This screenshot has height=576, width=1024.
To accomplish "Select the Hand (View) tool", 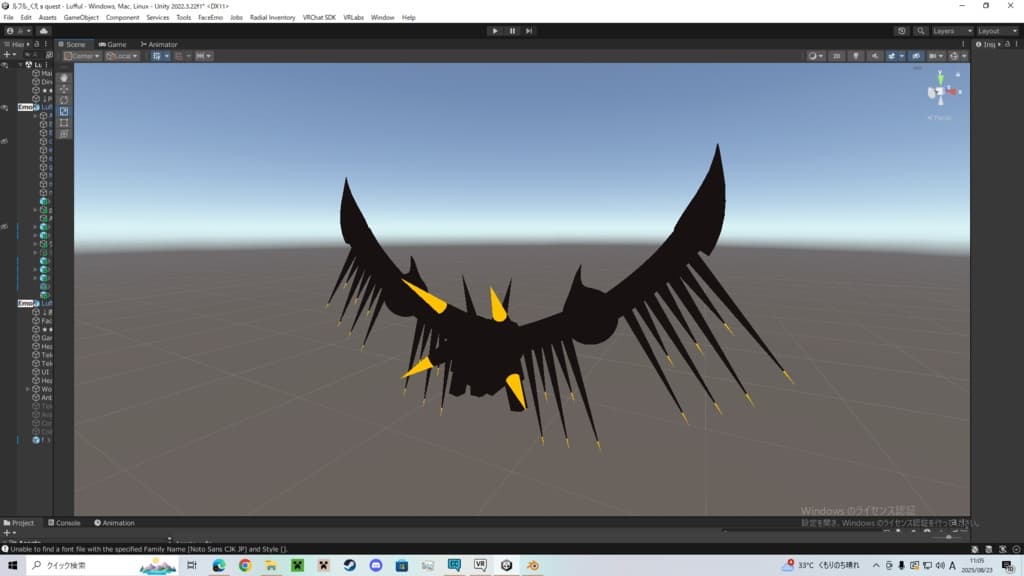I will pyautogui.click(x=64, y=77).
